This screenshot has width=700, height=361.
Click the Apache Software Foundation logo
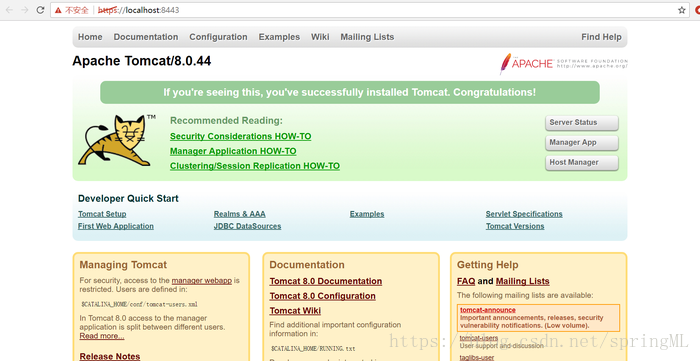[563, 63]
